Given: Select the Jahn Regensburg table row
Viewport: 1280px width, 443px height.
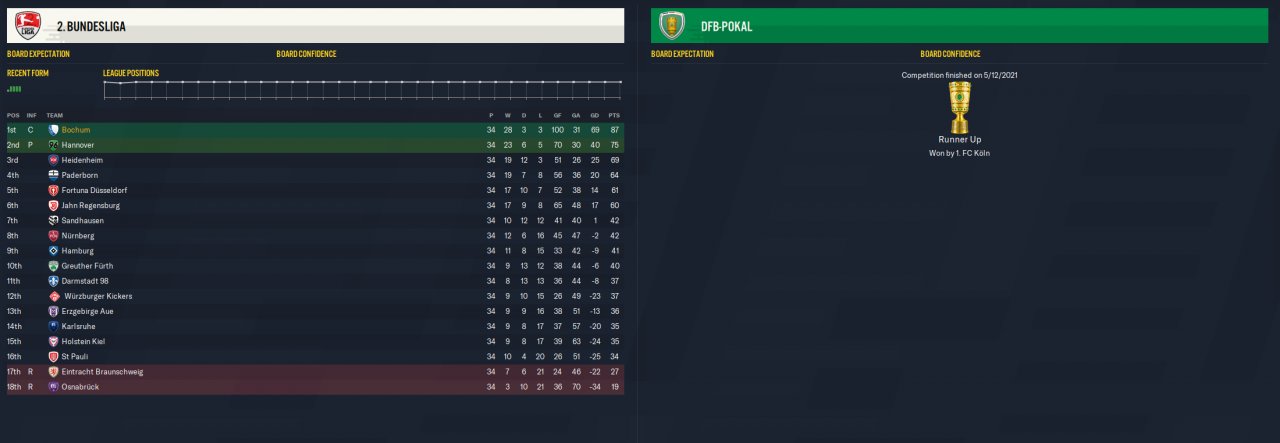Looking at the screenshot, I should tap(315, 205).
